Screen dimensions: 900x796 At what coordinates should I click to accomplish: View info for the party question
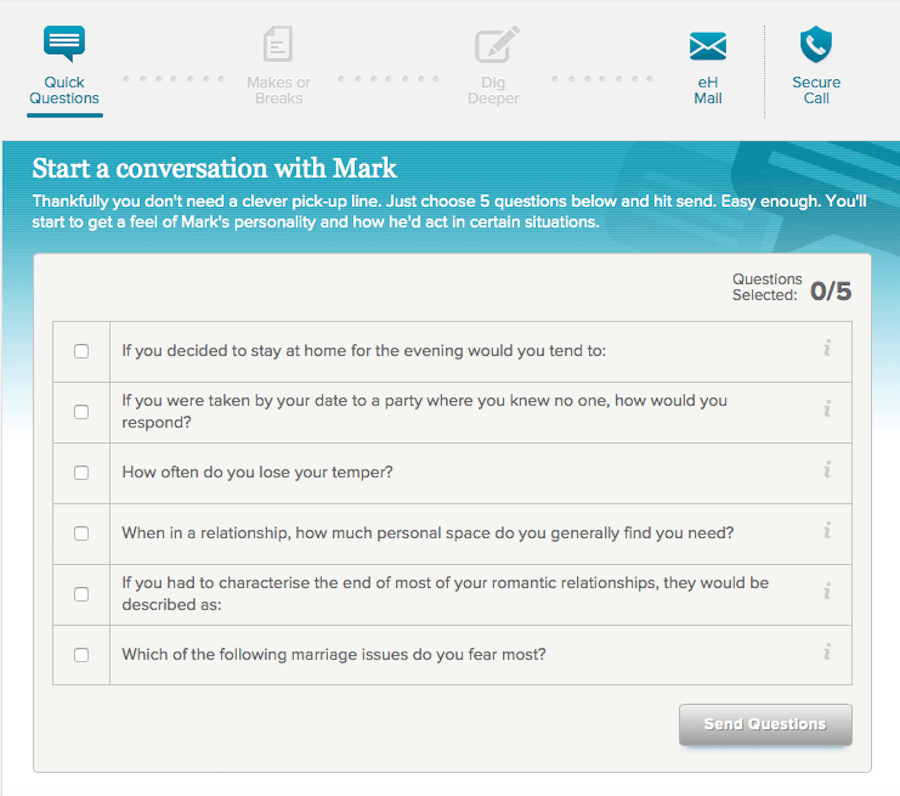(x=827, y=410)
